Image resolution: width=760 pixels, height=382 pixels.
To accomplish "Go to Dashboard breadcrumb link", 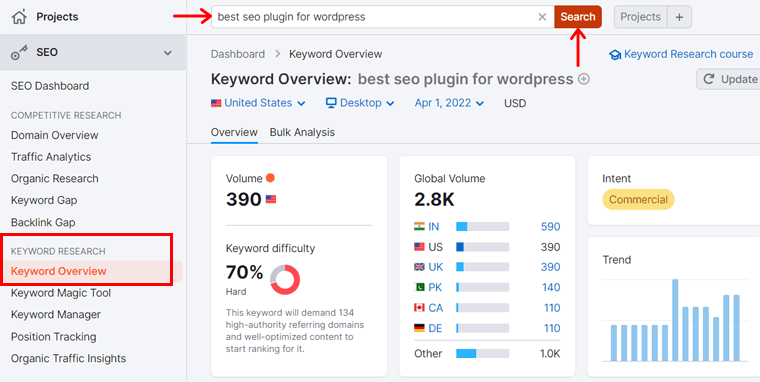I will click(x=238, y=54).
